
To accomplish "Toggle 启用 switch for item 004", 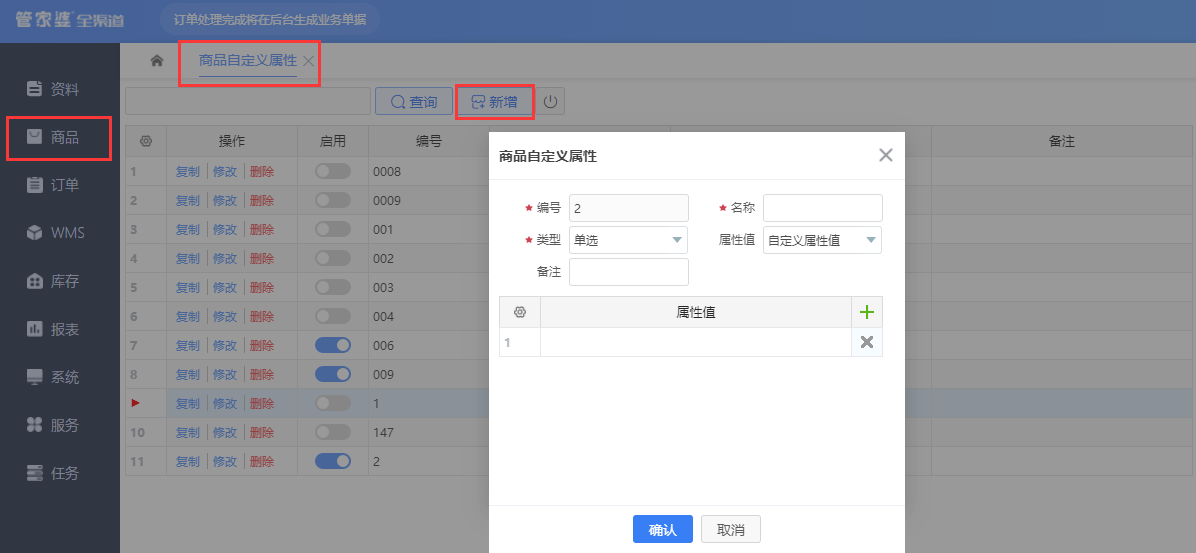I will pyautogui.click(x=333, y=317).
